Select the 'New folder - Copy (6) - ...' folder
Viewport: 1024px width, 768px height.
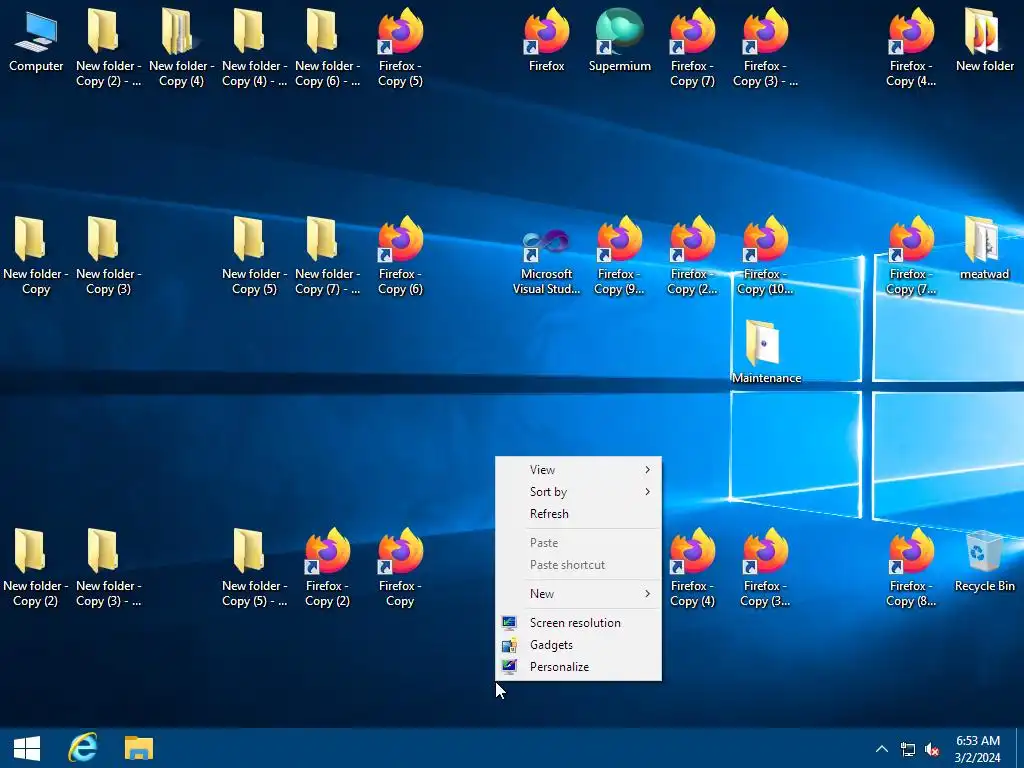coord(327,48)
